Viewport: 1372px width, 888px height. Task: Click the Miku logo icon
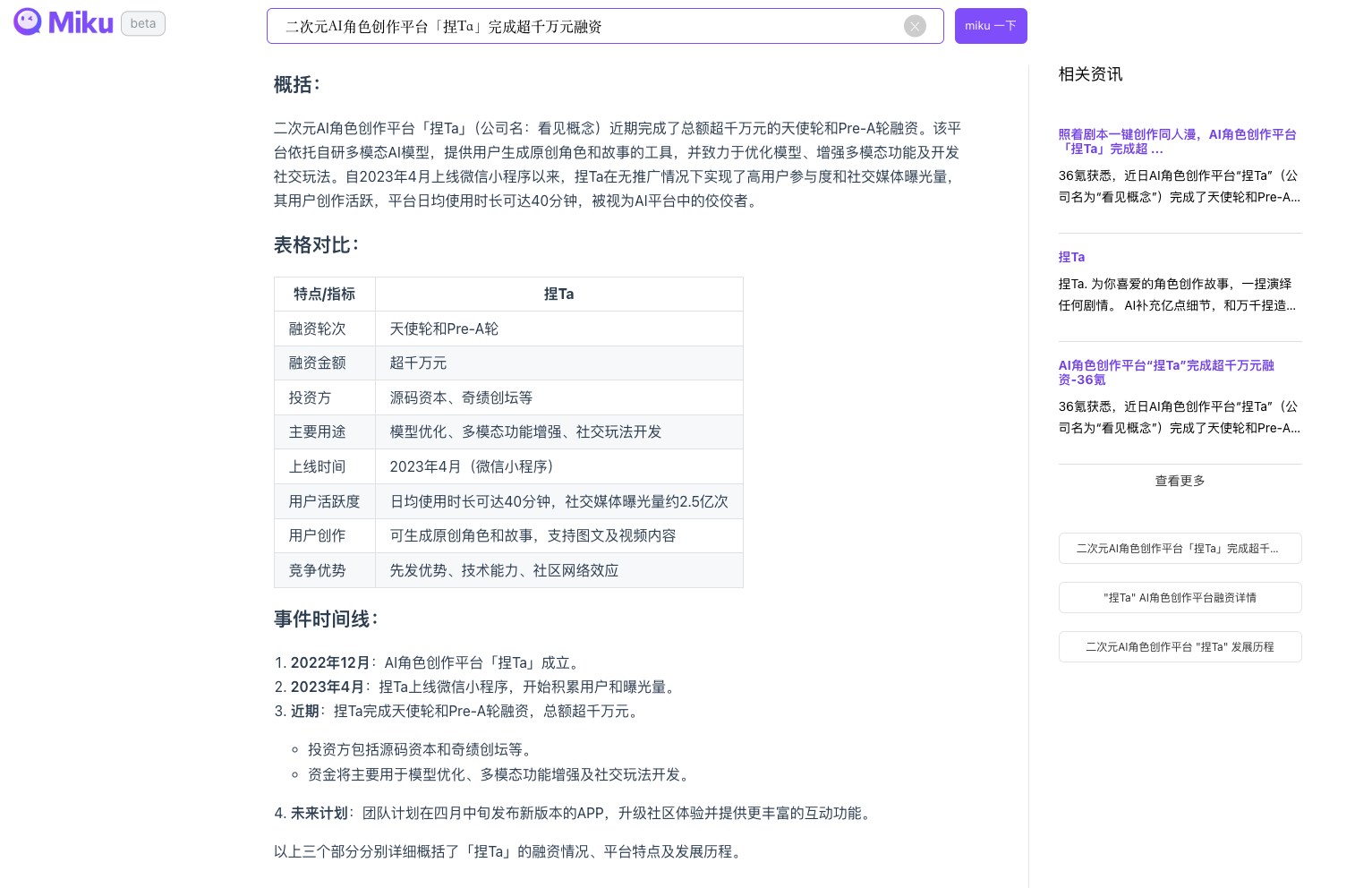(28, 22)
